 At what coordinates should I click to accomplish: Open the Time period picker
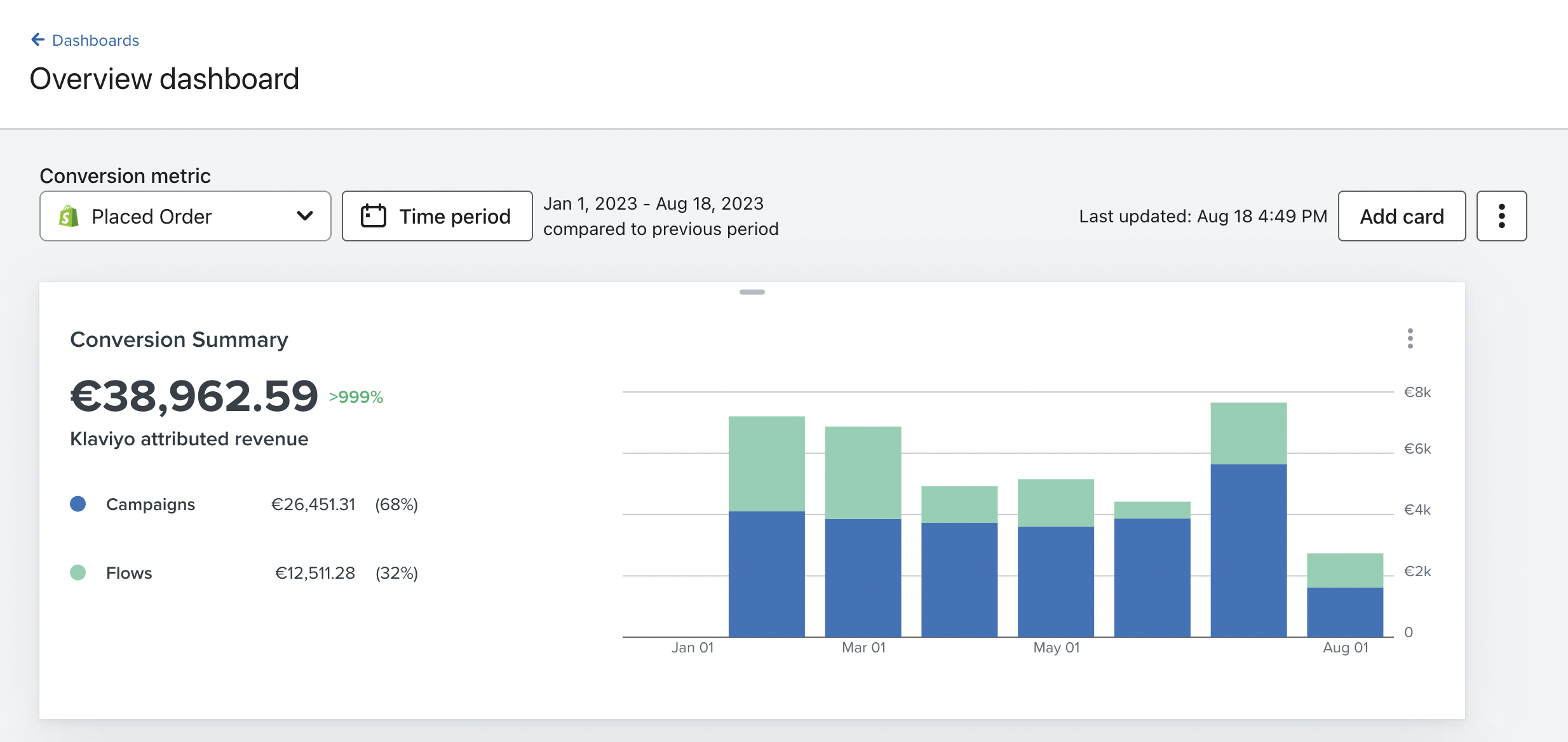pos(454,217)
